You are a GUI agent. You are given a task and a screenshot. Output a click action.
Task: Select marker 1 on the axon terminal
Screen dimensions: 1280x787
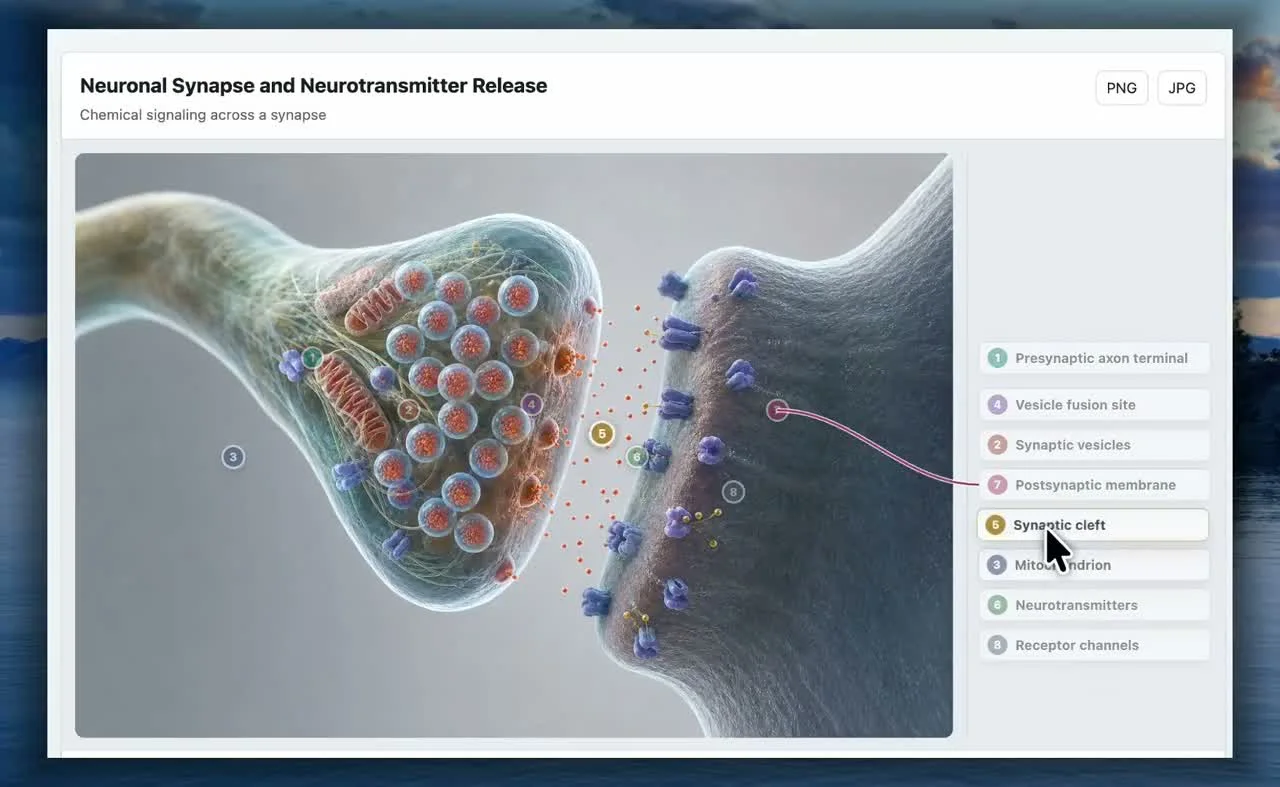point(312,358)
